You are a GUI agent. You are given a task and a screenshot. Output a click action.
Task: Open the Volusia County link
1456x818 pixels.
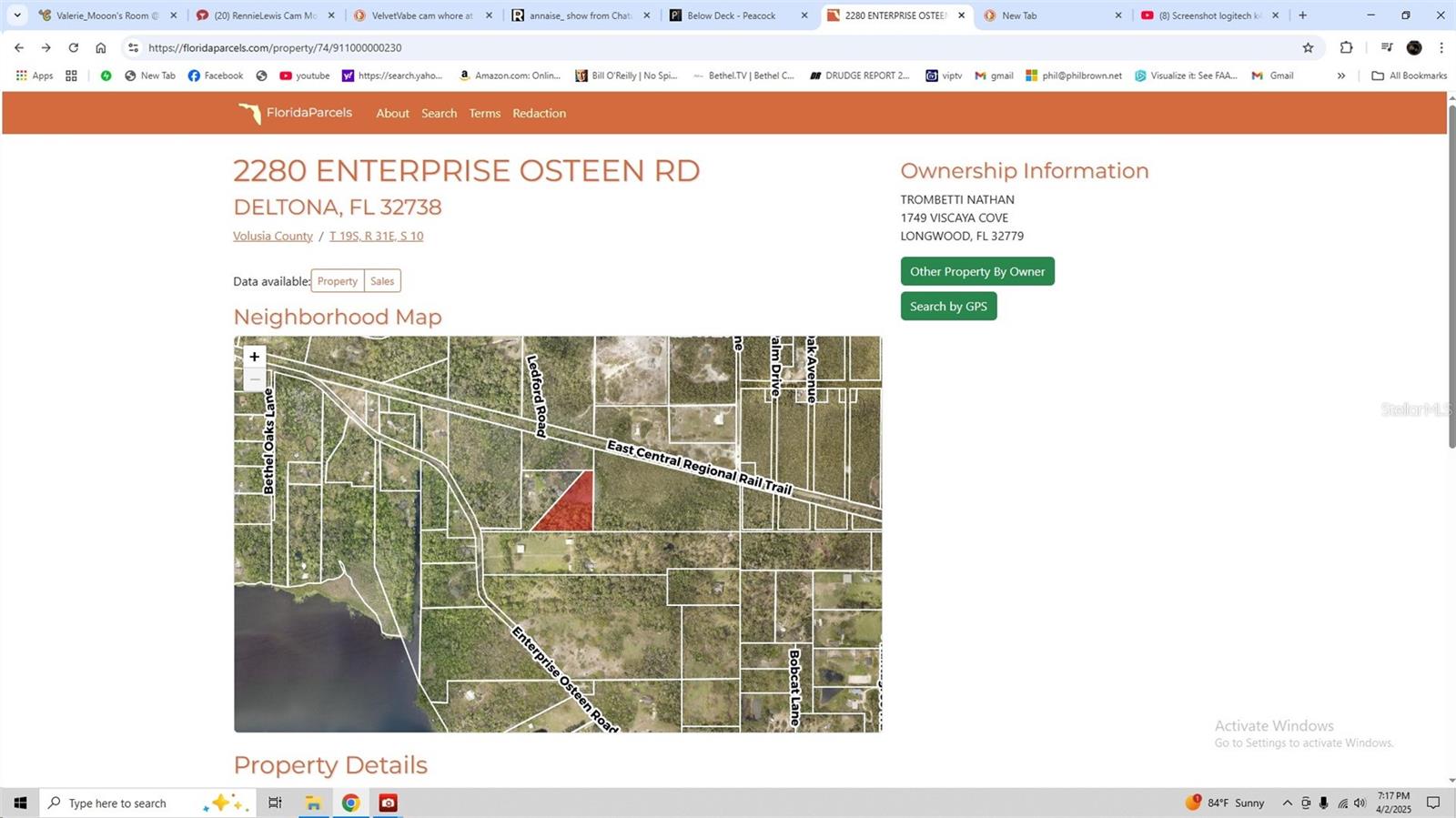pos(272,236)
